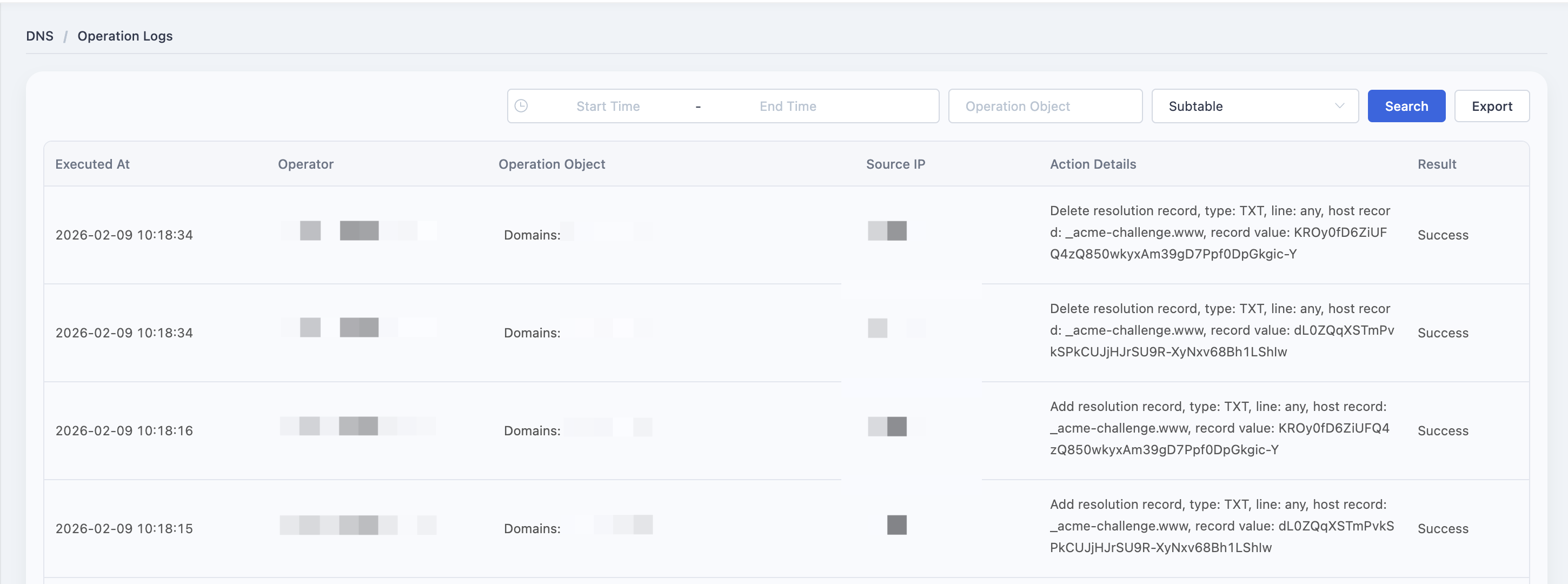Viewport: 1568px width, 584px height.
Task: Click Success in the 10:18:15 row
Action: pos(1443,529)
